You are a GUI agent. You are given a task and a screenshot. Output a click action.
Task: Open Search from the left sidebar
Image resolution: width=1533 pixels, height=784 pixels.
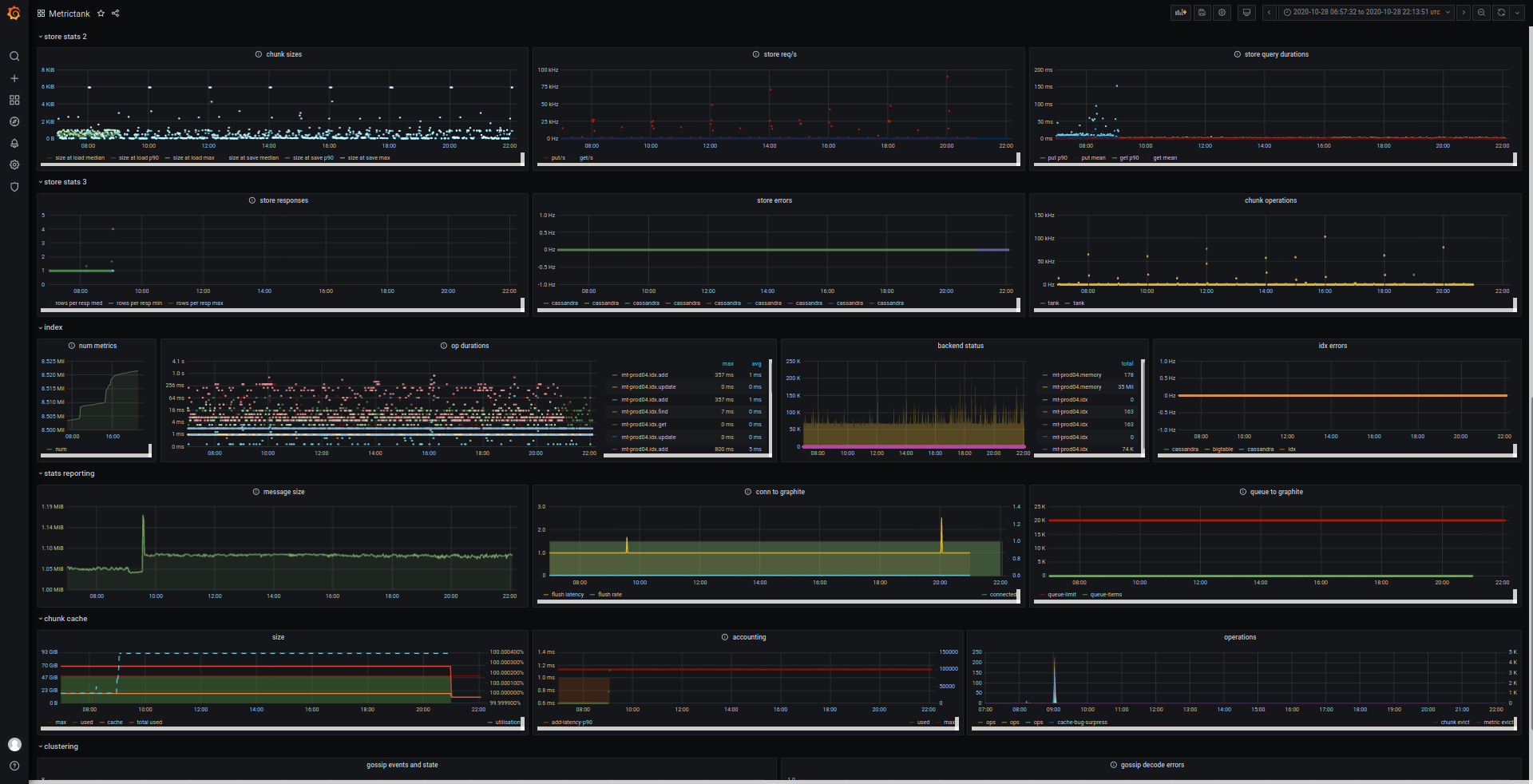coord(14,57)
